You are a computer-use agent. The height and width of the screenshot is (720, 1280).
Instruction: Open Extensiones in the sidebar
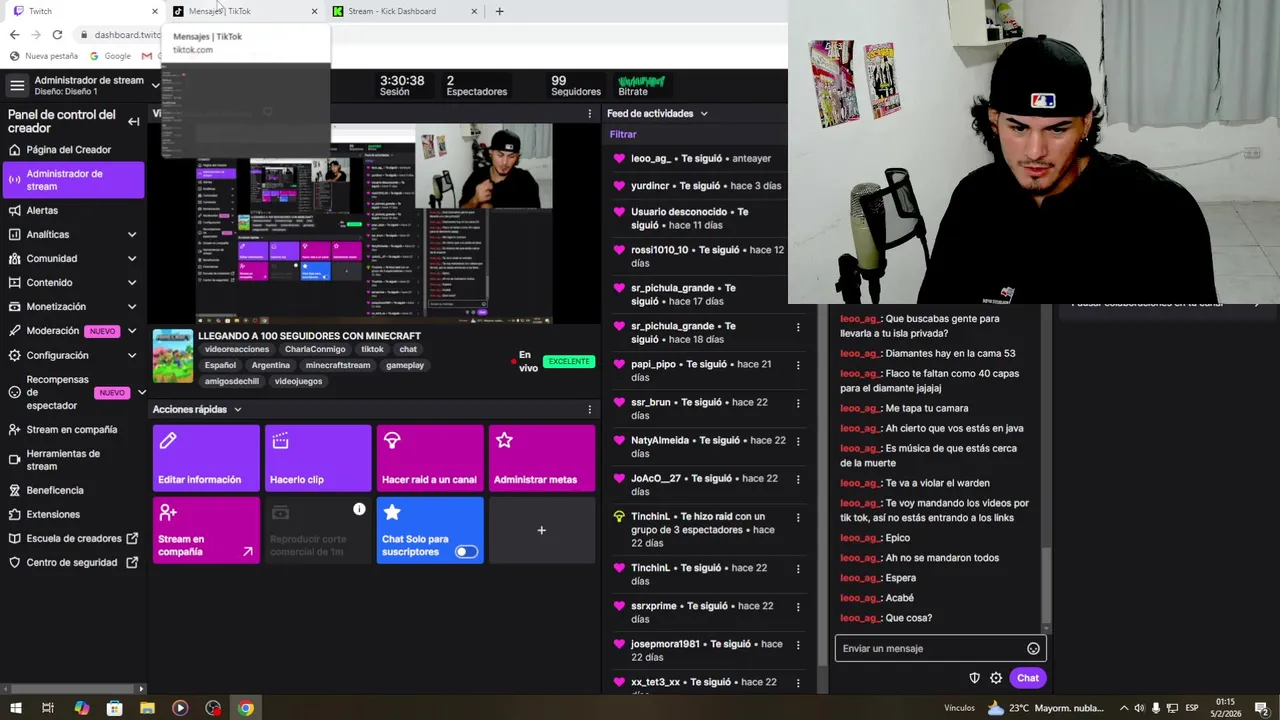(72, 515)
